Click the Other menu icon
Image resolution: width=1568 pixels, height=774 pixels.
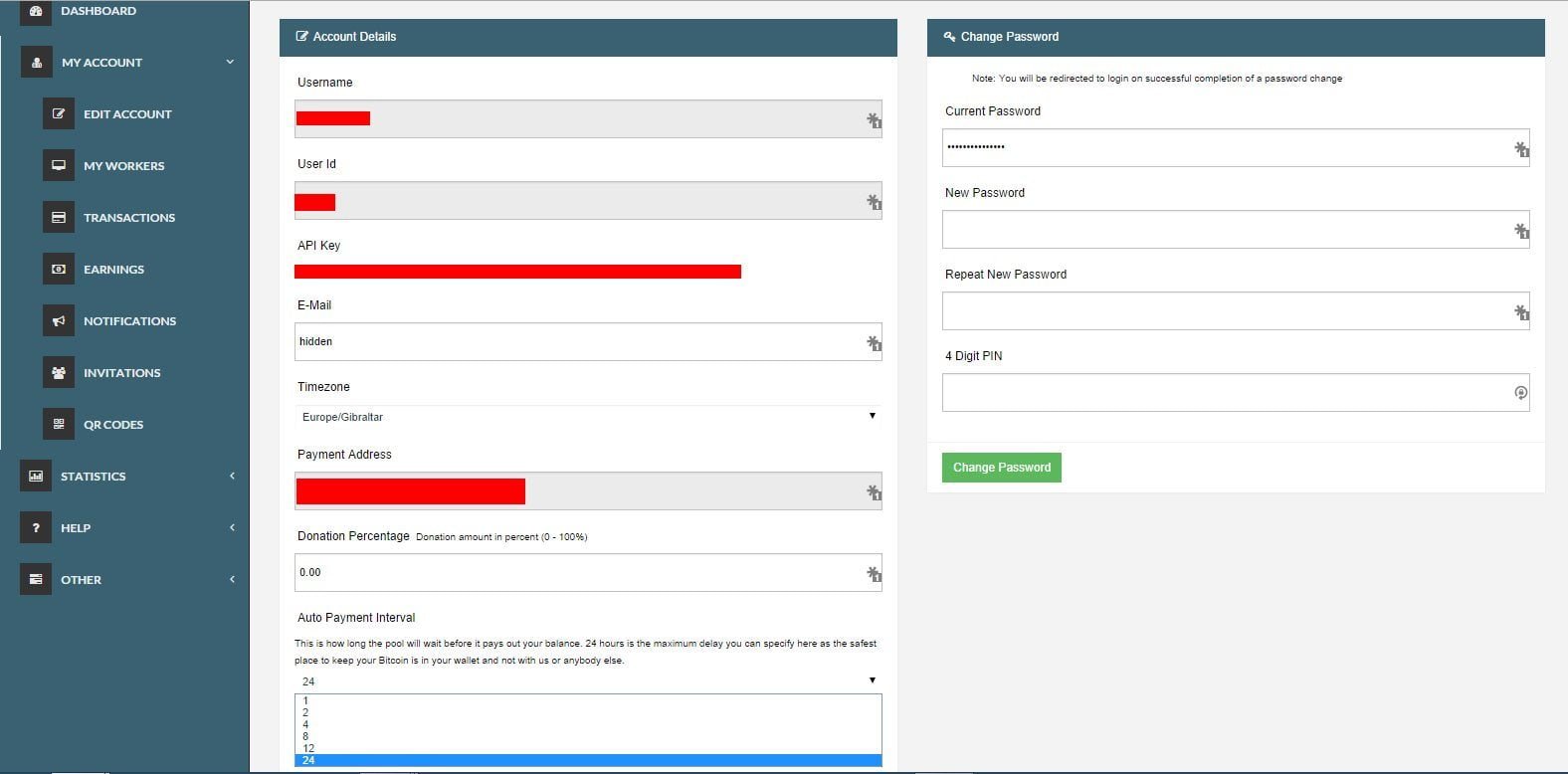pos(36,579)
